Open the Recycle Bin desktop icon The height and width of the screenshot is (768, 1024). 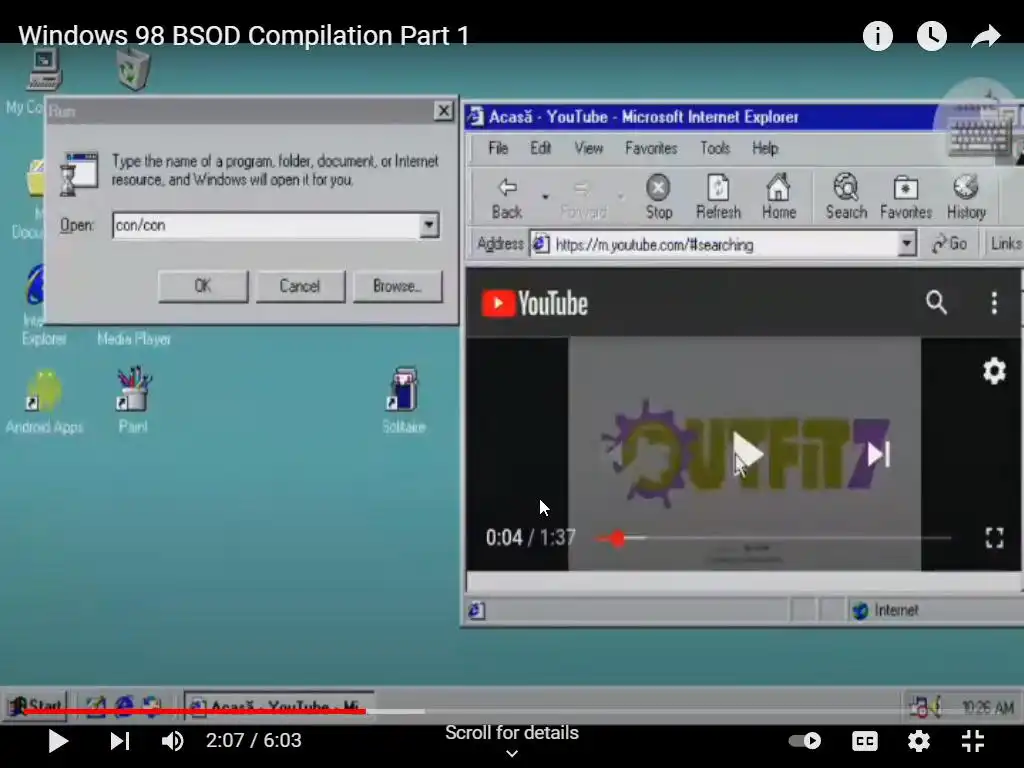click(133, 69)
